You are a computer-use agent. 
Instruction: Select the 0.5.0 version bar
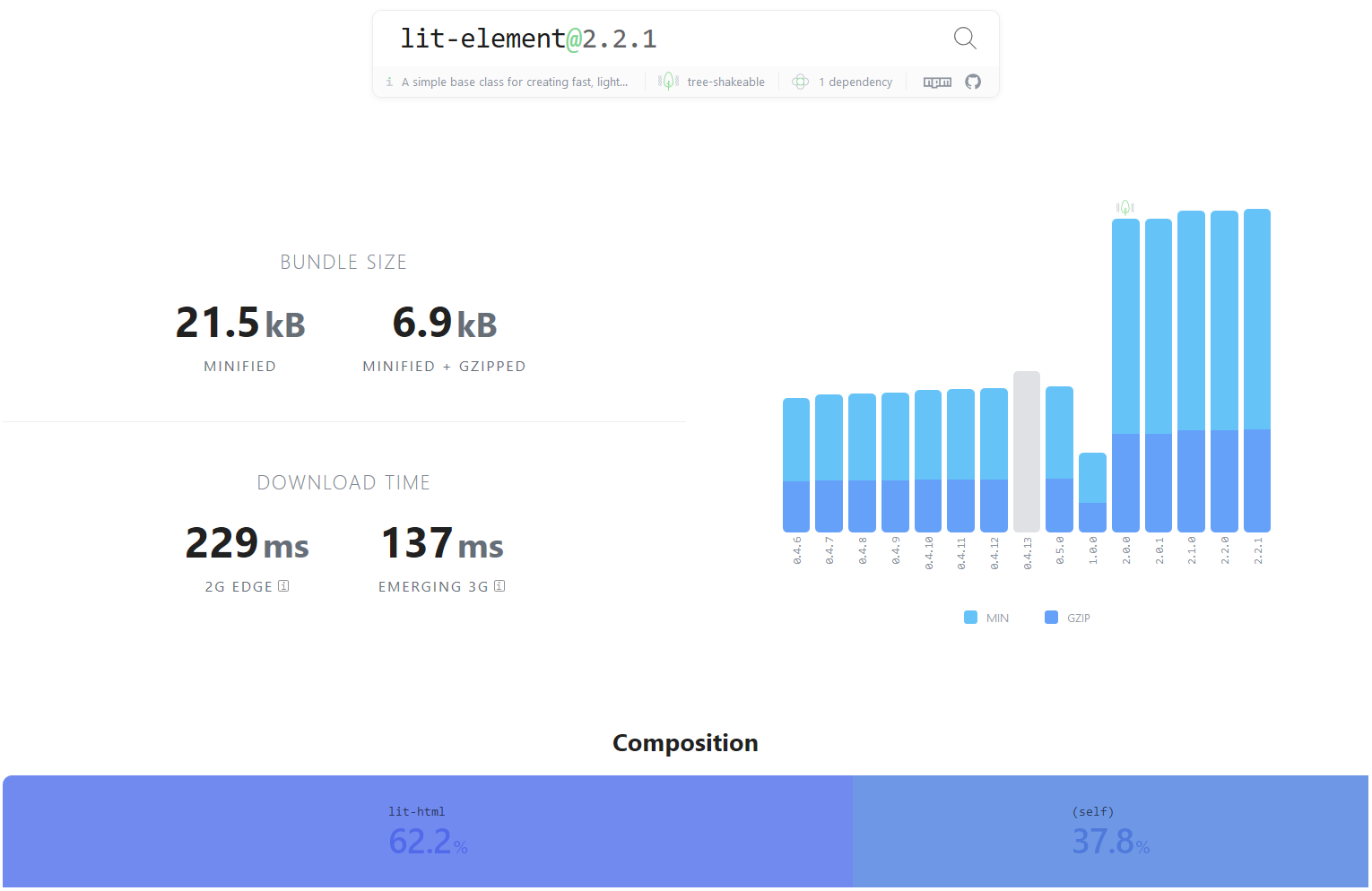point(1059,459)
